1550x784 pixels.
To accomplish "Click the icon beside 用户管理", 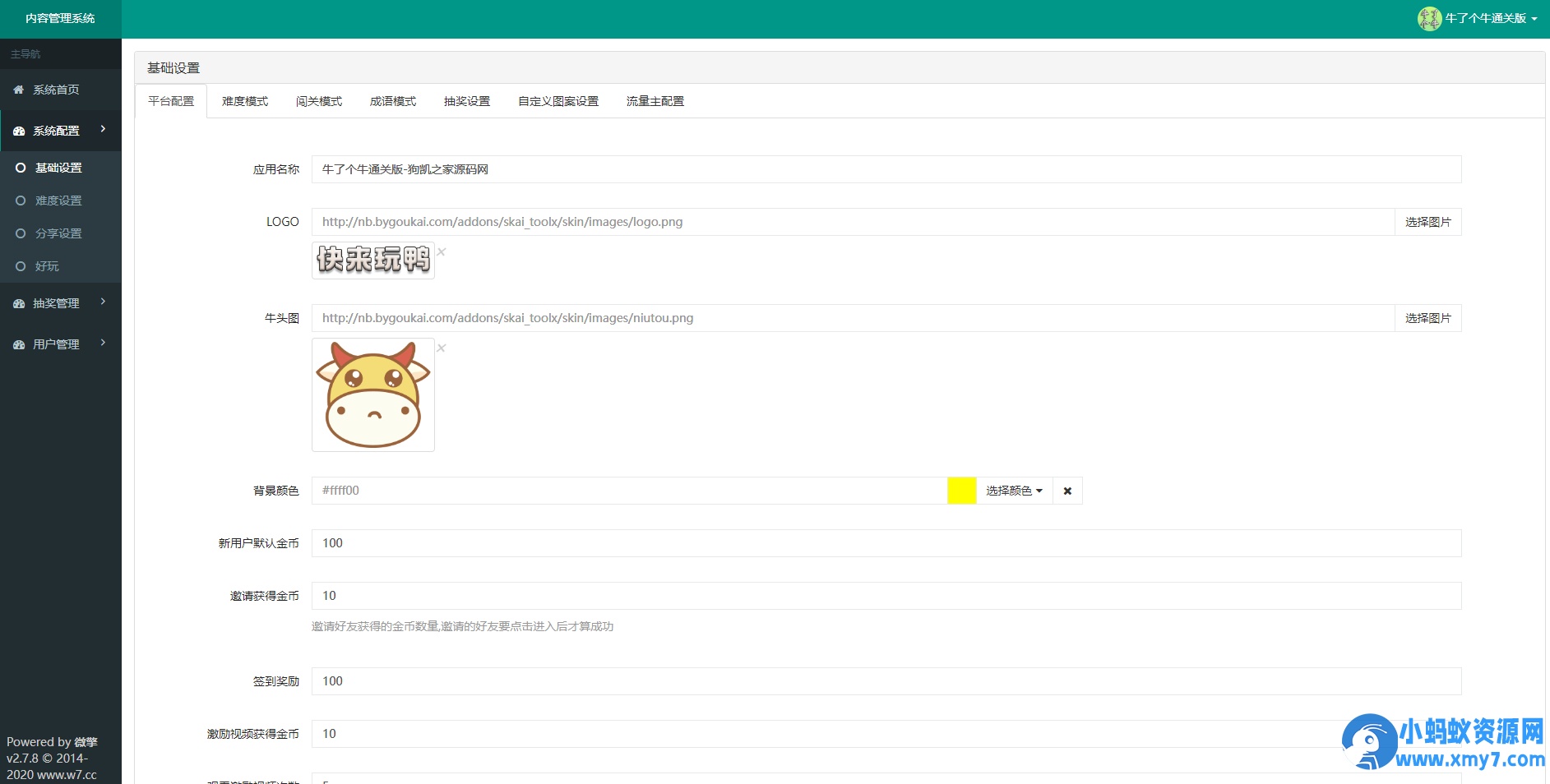I will pos(18,345).
